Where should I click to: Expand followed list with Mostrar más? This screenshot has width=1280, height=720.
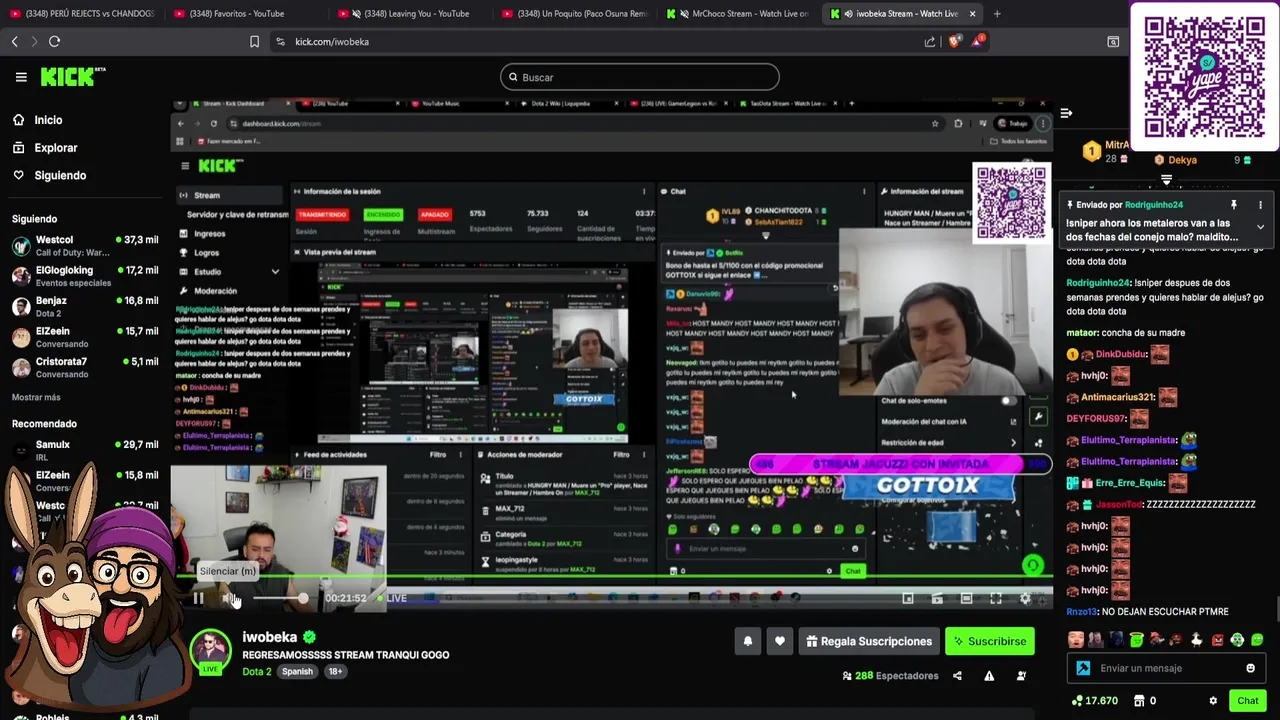point(36,397)
